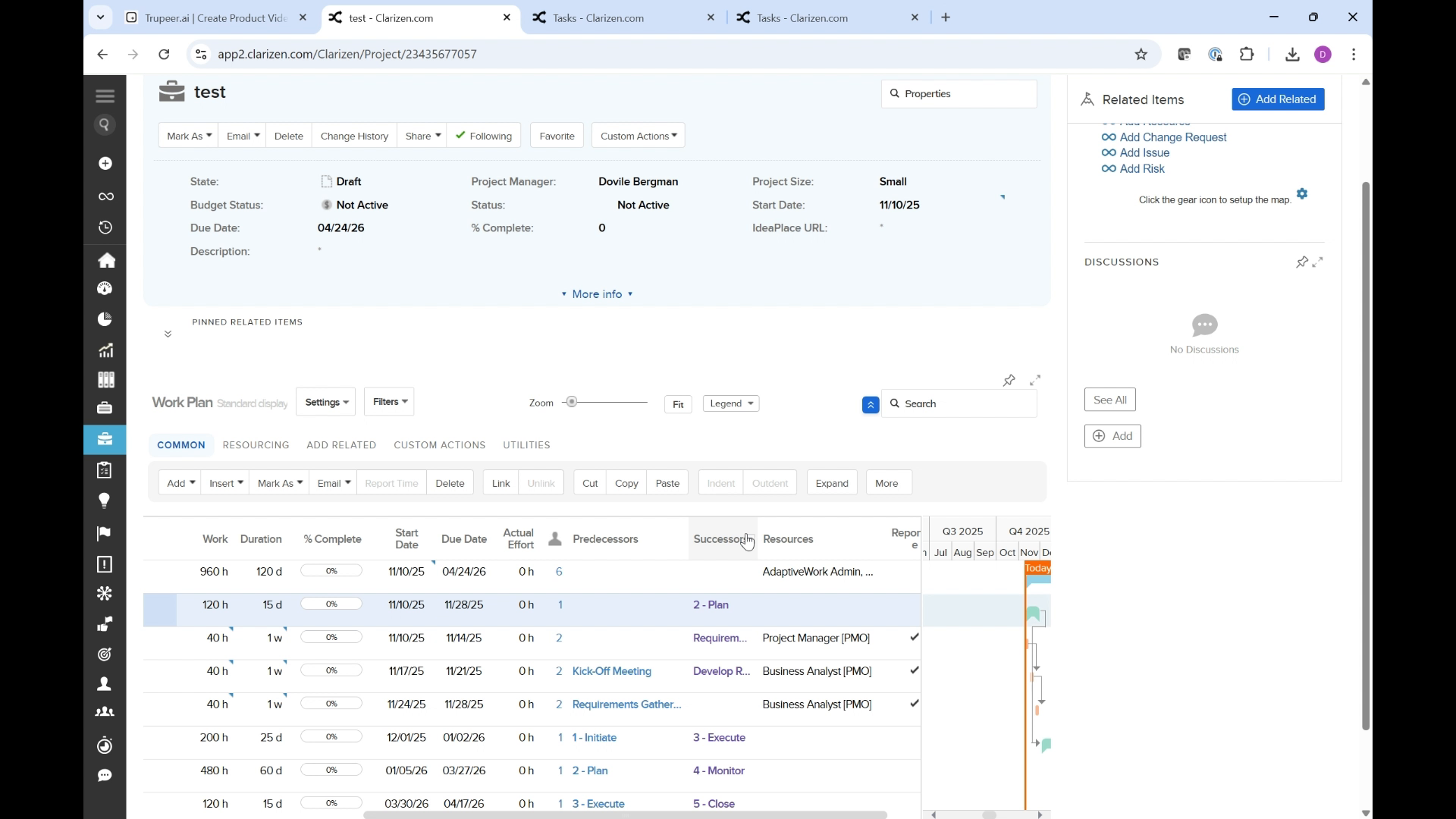Toggle Favorite for the test project
The height and width of the screenshot is (819, 1456).
[x=557, y=136]
